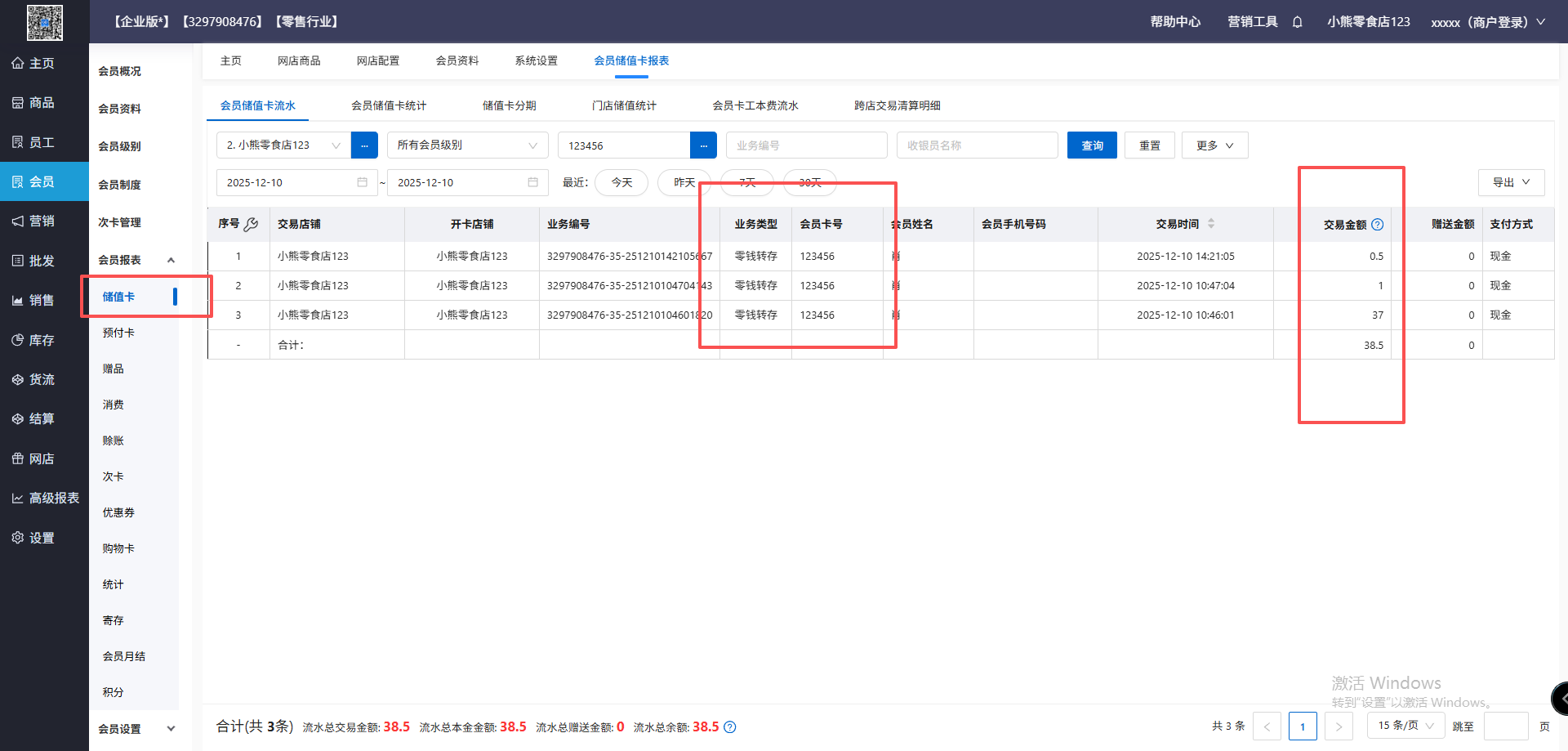Click the QR code icon in top-left corner
1568x751 pixels.
click(44, 22)
